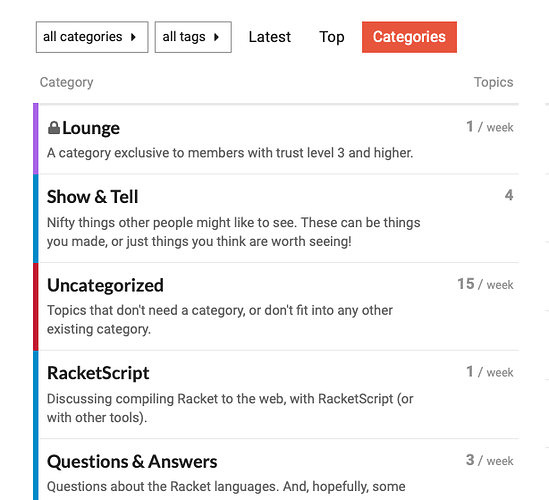Click the Questions & Answers description text

point(226,487)
